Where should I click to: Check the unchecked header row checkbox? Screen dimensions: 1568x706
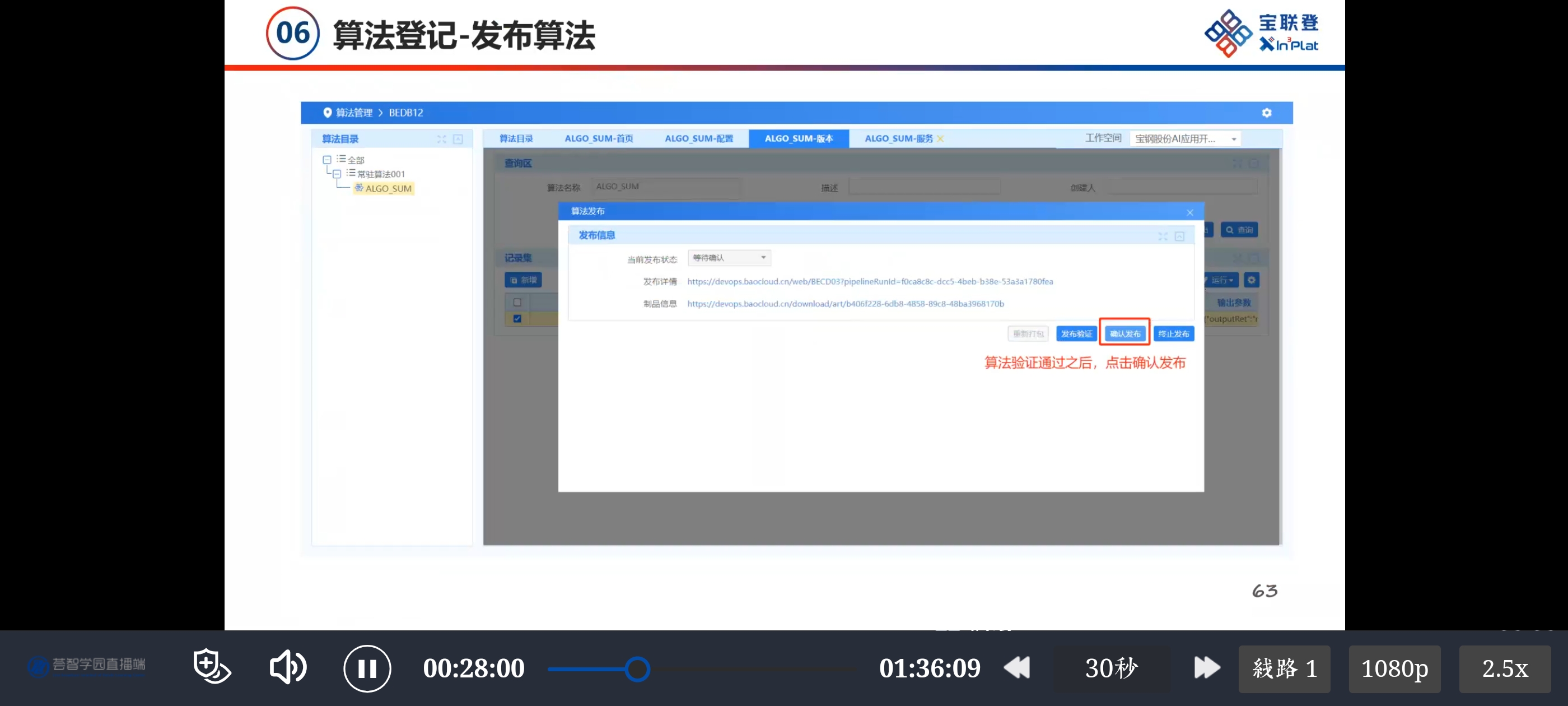click(517, 302)
